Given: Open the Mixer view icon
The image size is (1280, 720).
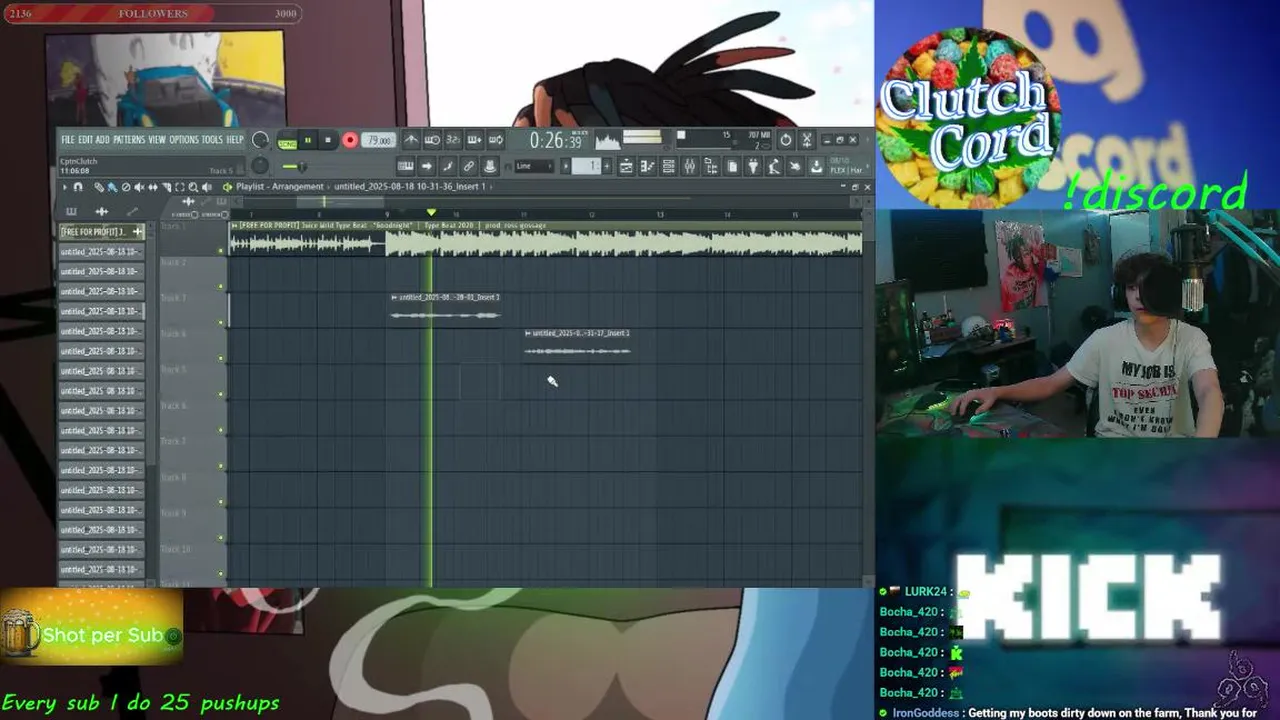Looking at the screenshot, I should (690, 166).
